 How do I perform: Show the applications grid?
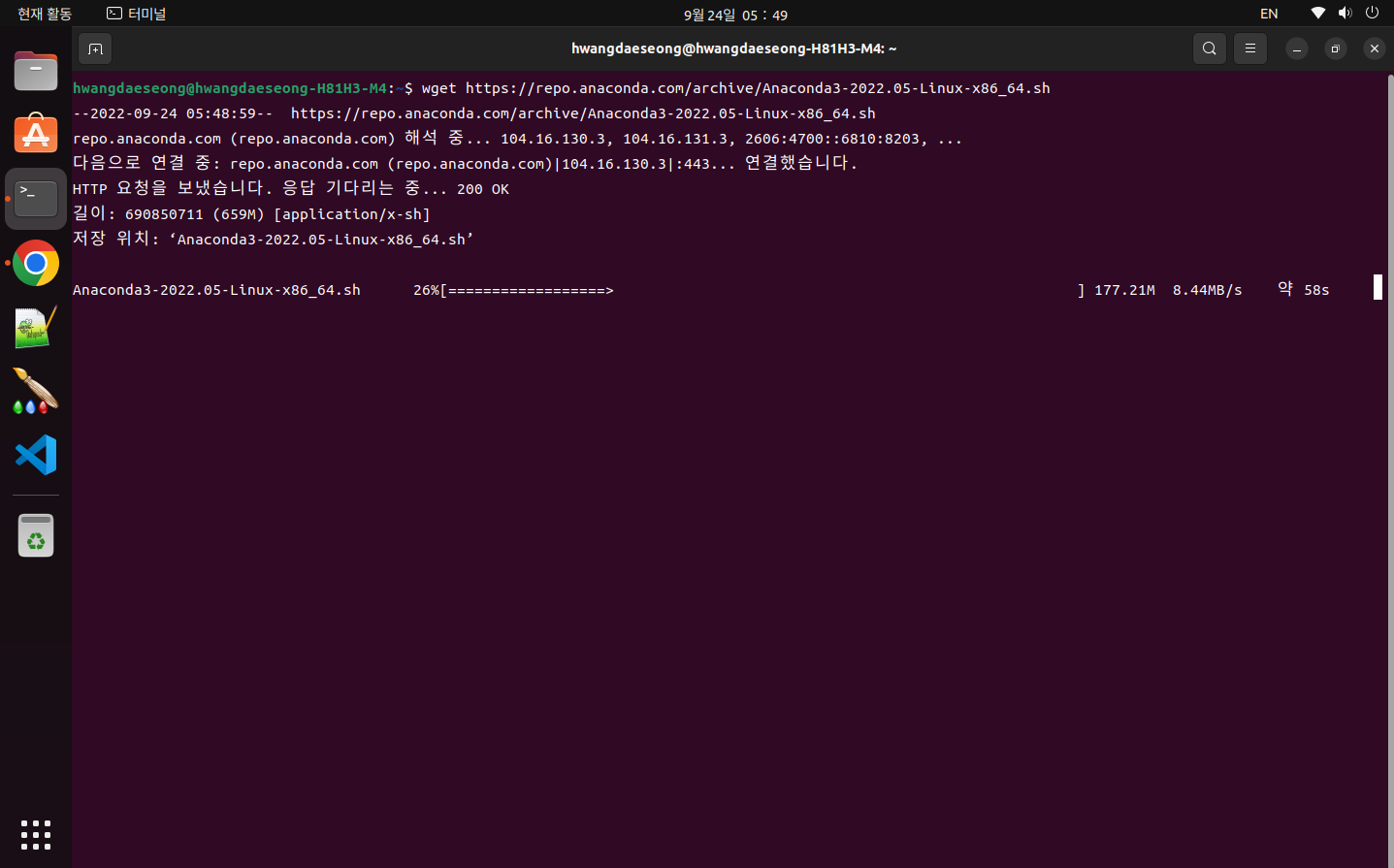(x=36, y=835)
